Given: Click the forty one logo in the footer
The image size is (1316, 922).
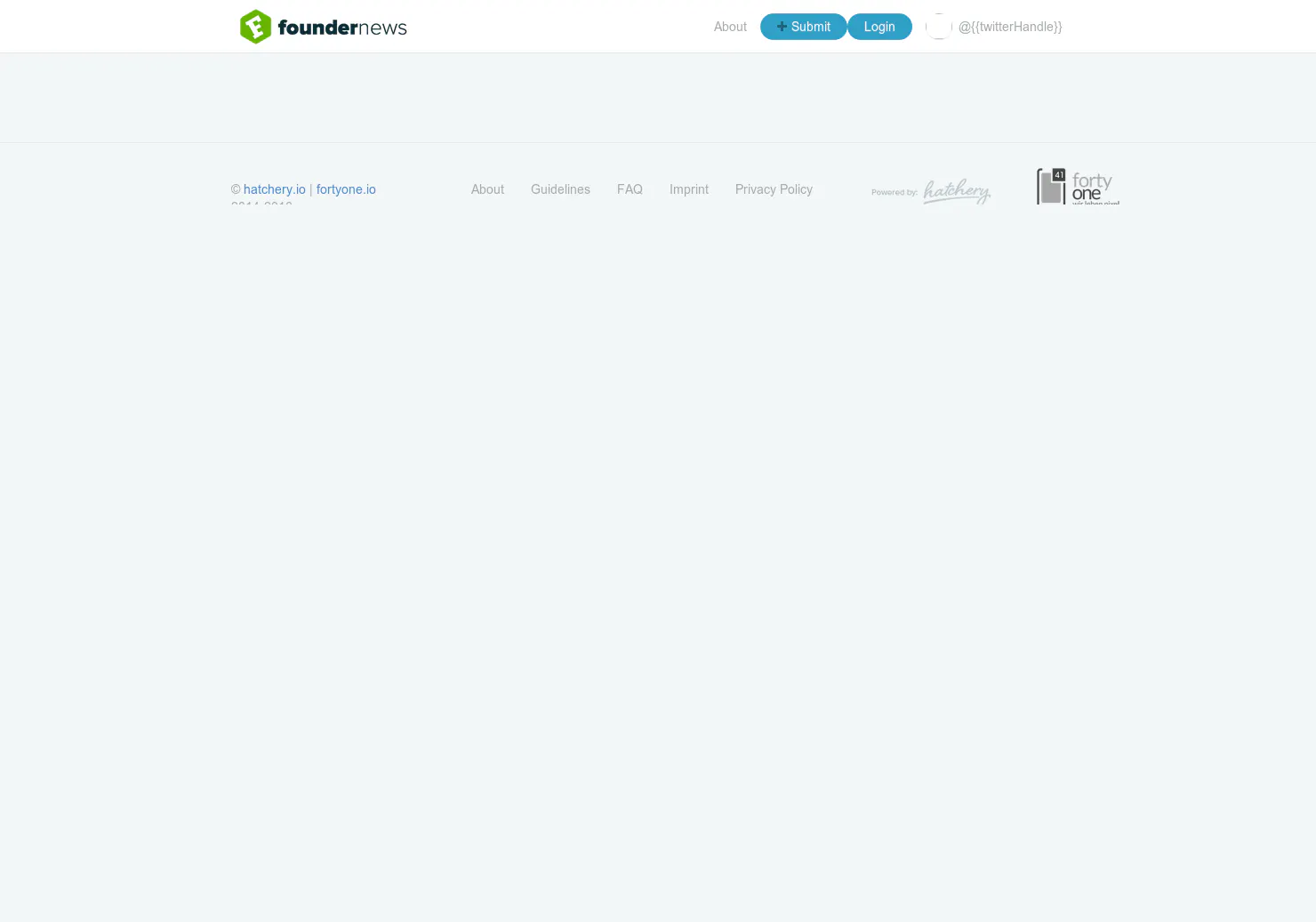Looking at the screenshot, I should [1078, 186].
